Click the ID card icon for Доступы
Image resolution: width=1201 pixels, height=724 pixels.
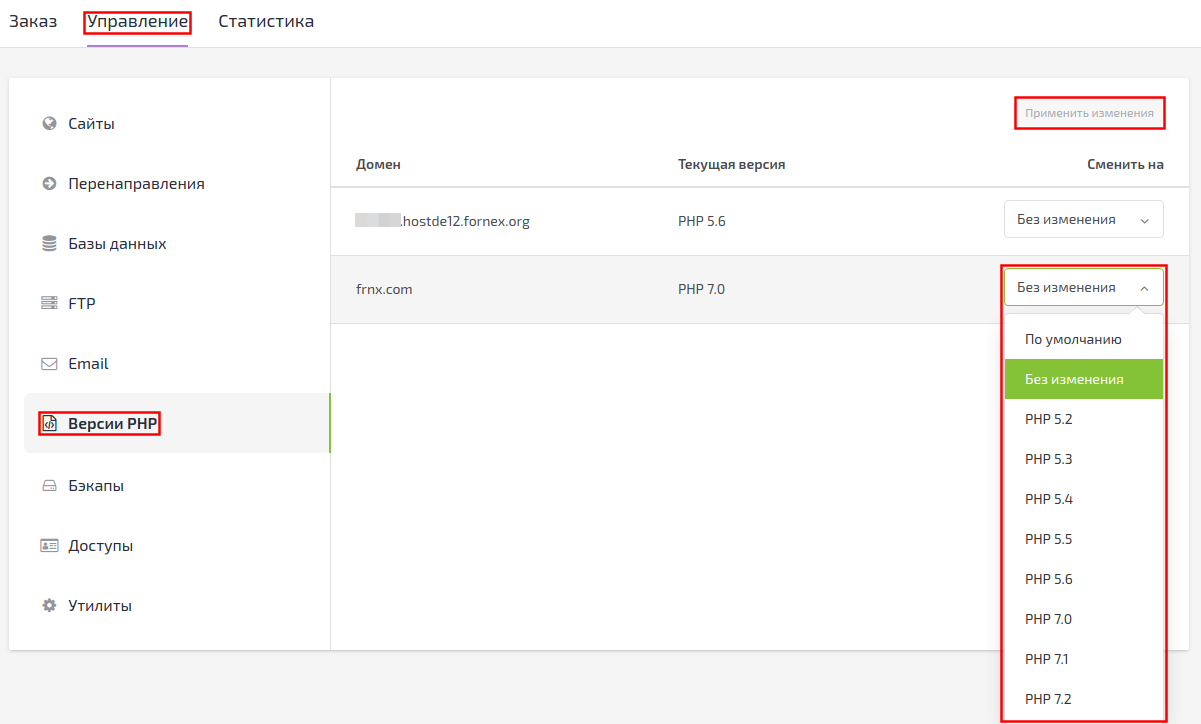pos(49,546)
